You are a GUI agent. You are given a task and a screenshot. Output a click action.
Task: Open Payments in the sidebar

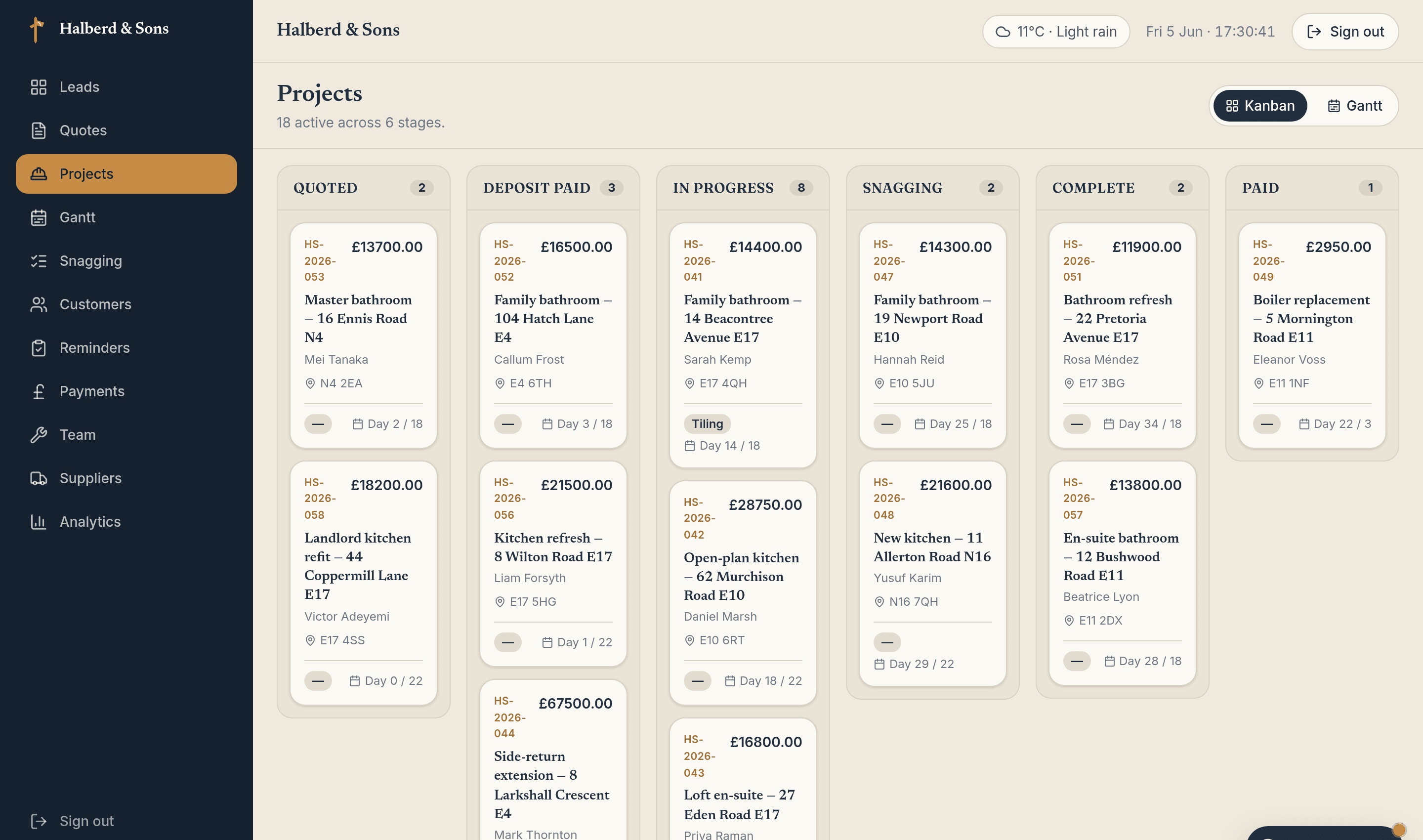click(126, 392)
